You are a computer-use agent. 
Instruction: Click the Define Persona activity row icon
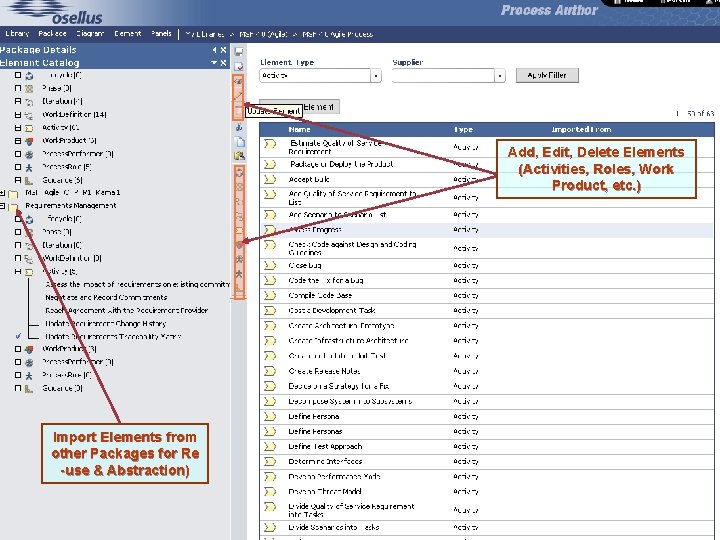(270, 416)
